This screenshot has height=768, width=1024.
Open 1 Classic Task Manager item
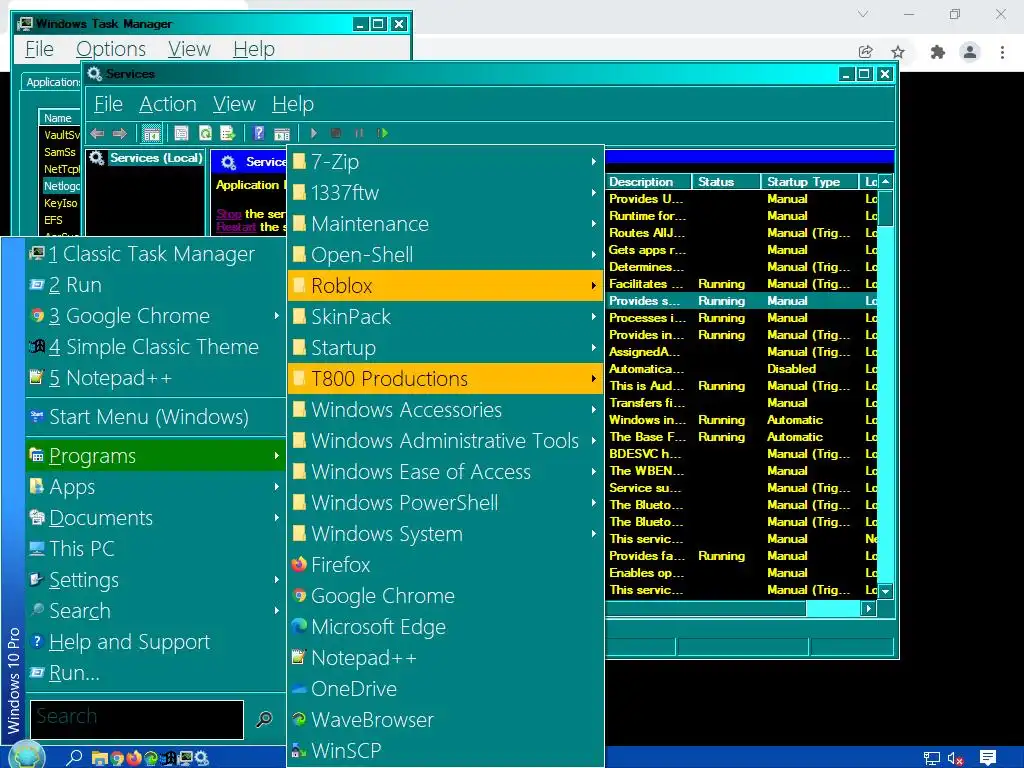156,253
